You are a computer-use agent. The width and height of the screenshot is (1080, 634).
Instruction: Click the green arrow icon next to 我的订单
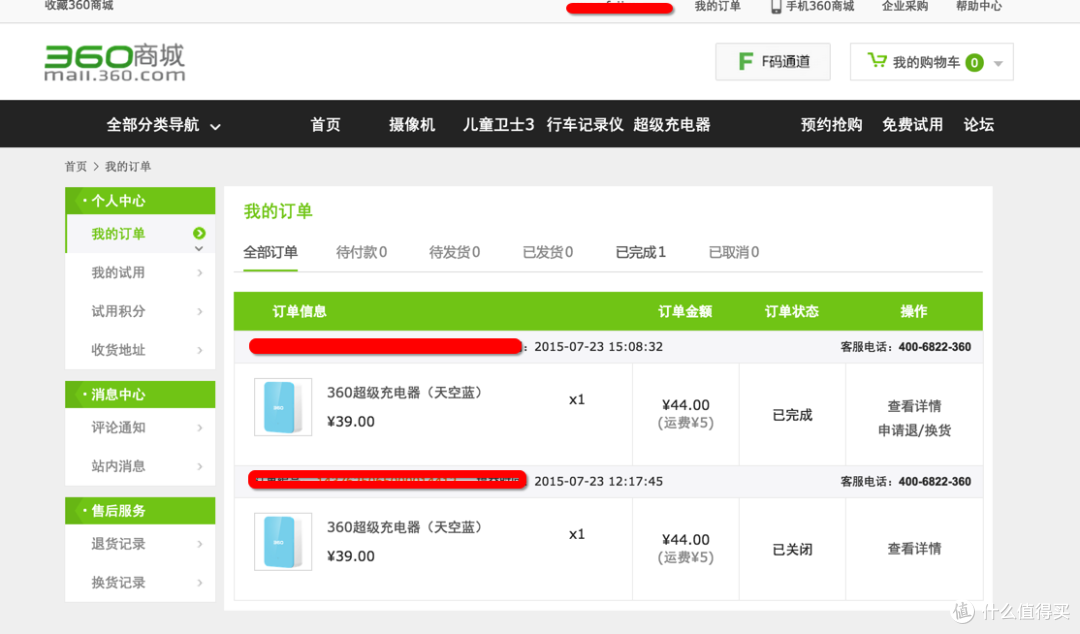199,234
